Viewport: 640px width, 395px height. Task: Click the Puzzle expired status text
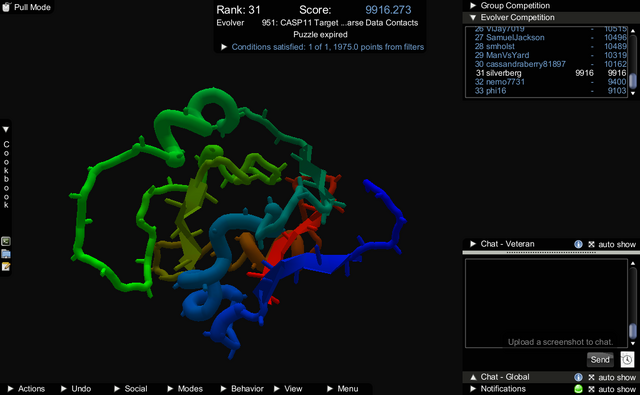320,35
